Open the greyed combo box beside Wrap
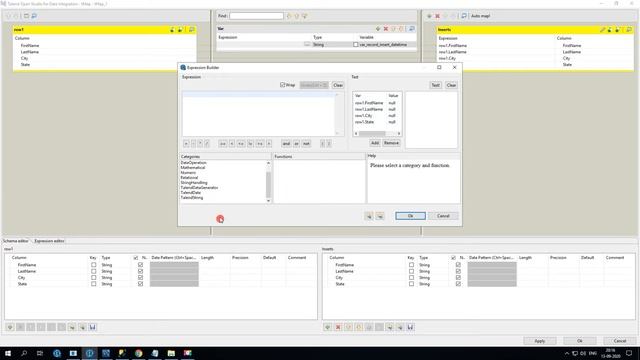 click(314, 85)
